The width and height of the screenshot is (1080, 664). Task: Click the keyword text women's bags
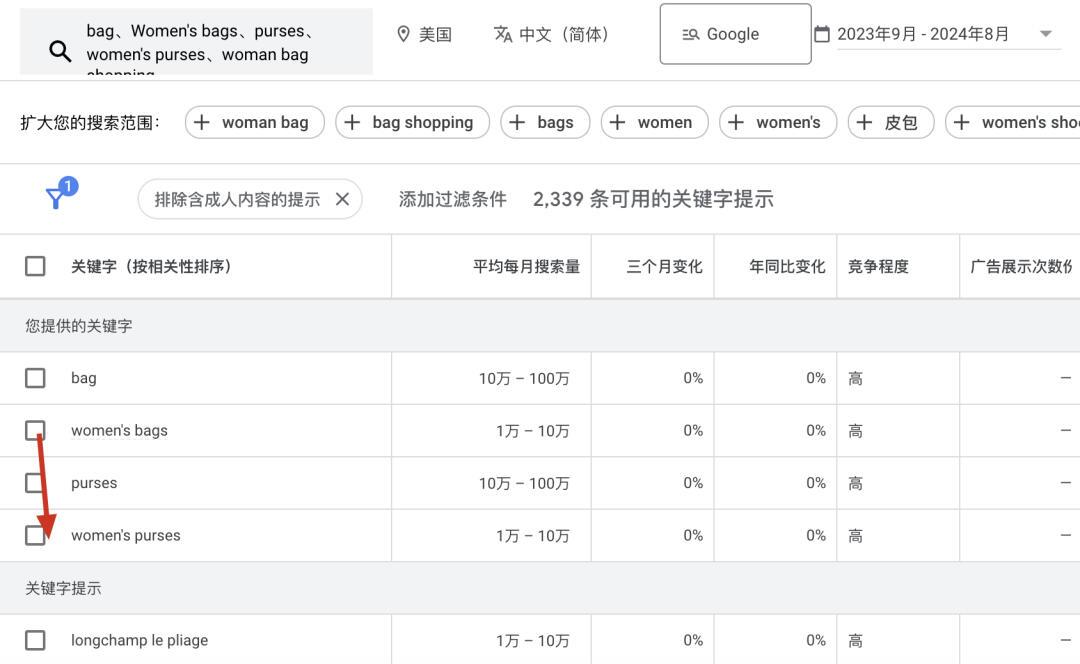pyautogui.click(x=119, y=430)
